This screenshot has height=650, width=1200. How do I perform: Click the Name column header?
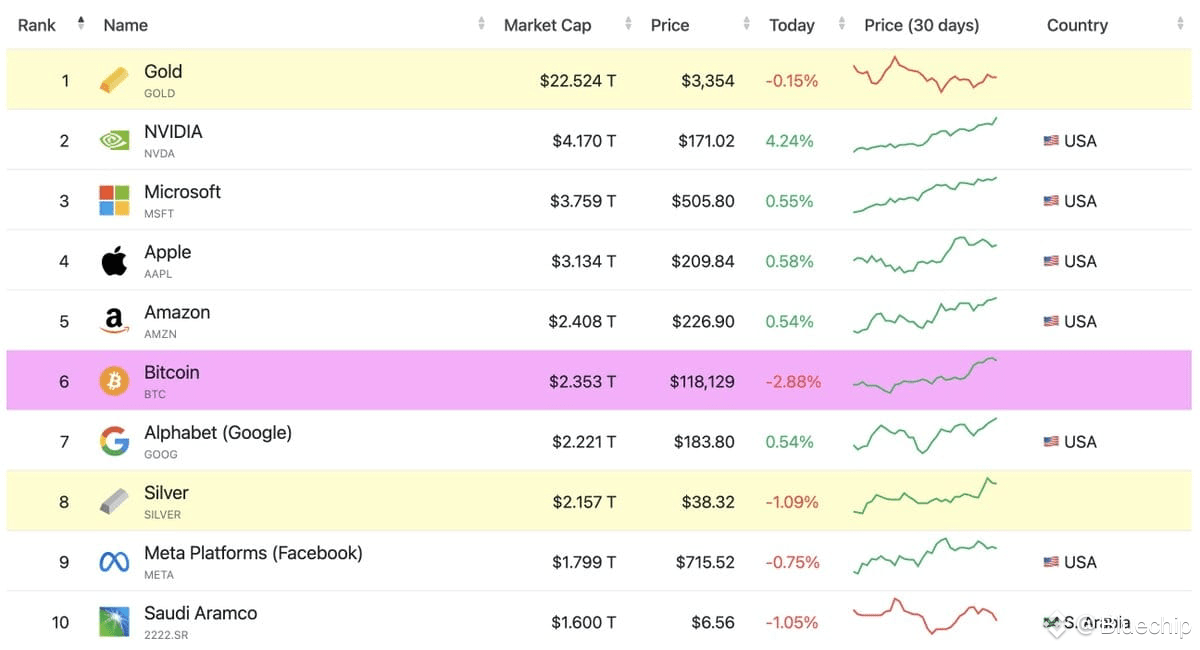(x=126, y=25)
